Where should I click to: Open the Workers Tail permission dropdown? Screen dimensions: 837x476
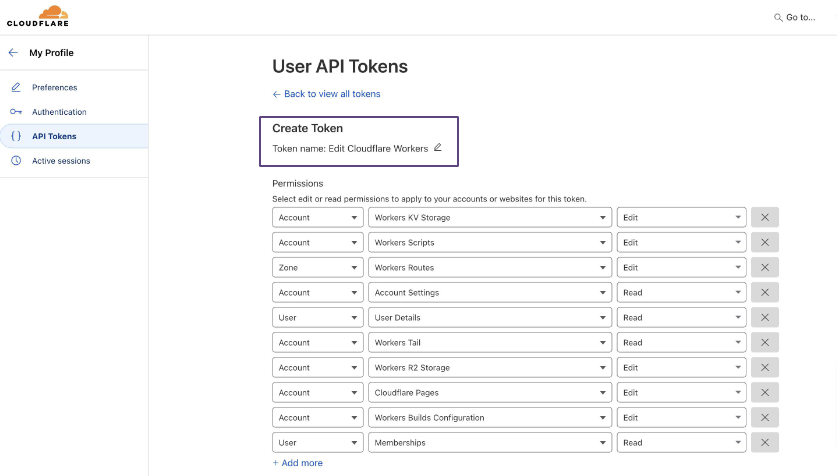(x=490, y=343)
